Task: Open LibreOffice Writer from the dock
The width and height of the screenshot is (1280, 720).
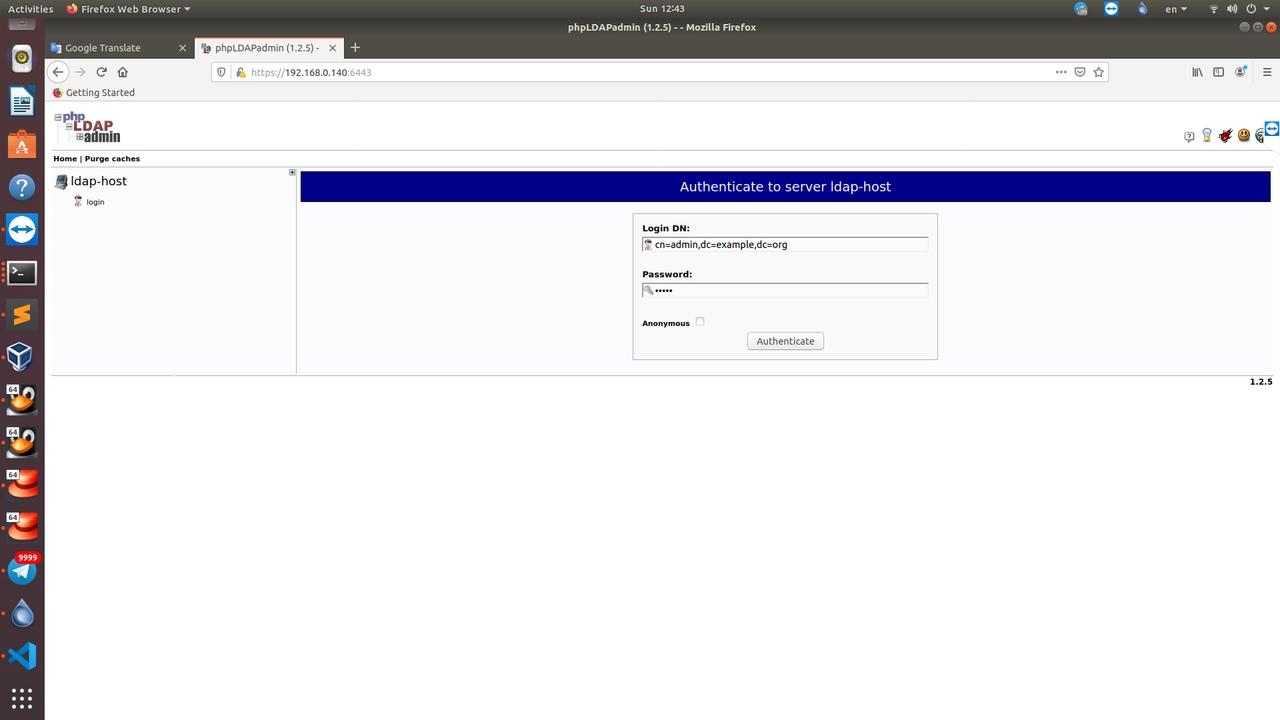Action: coord(22,101)
